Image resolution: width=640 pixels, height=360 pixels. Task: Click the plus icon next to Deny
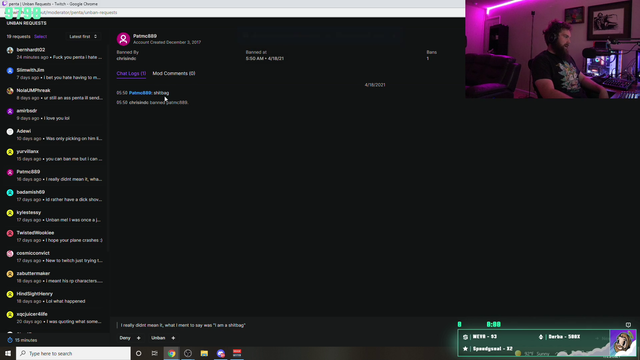138,338
